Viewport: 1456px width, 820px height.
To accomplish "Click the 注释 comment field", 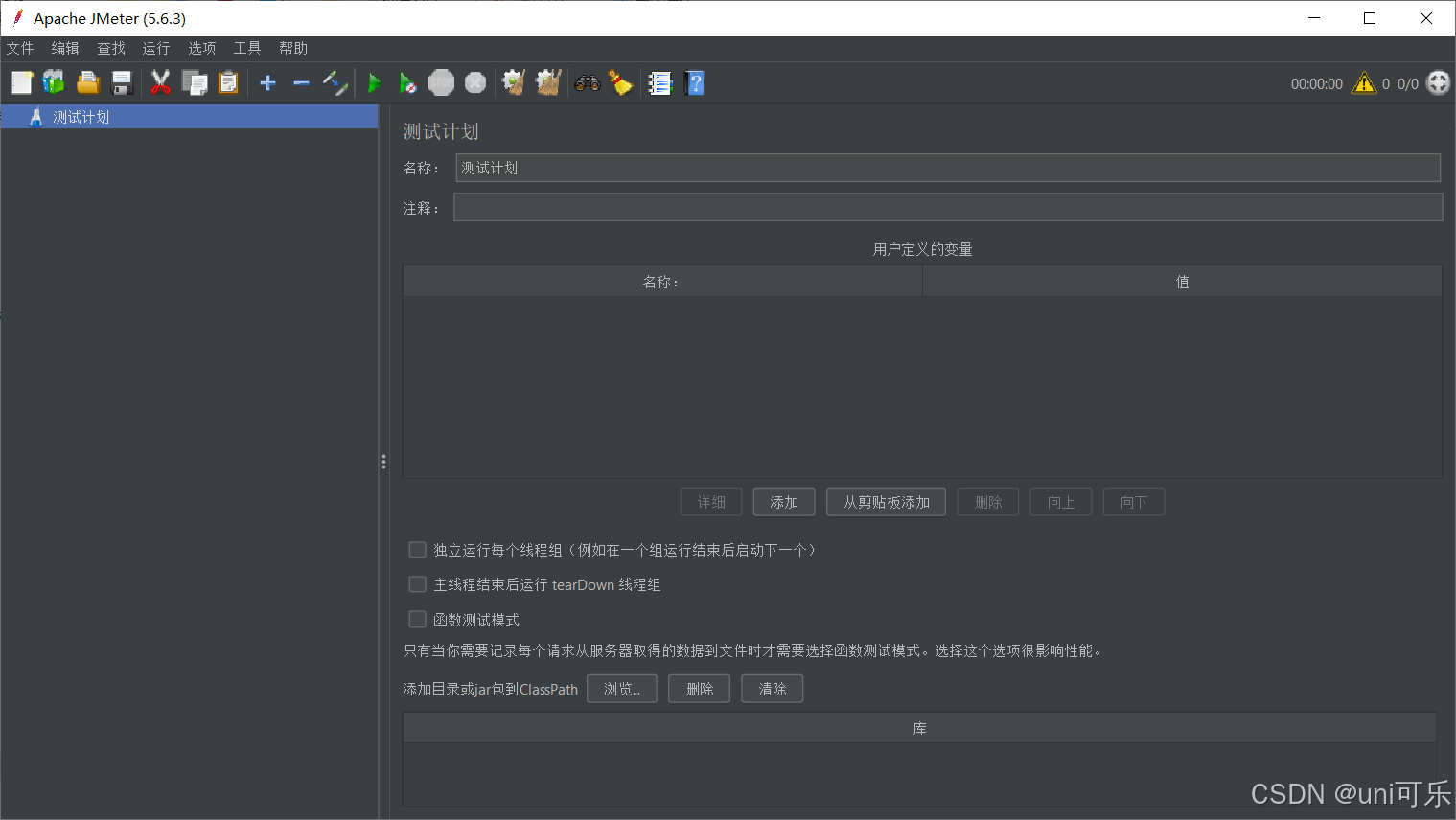I will point(948,207).
